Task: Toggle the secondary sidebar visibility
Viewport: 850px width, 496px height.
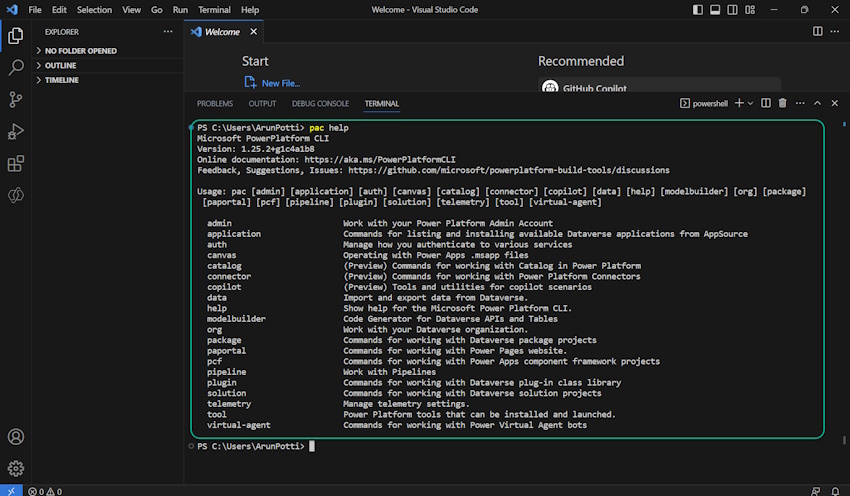Action: [734, 10]
